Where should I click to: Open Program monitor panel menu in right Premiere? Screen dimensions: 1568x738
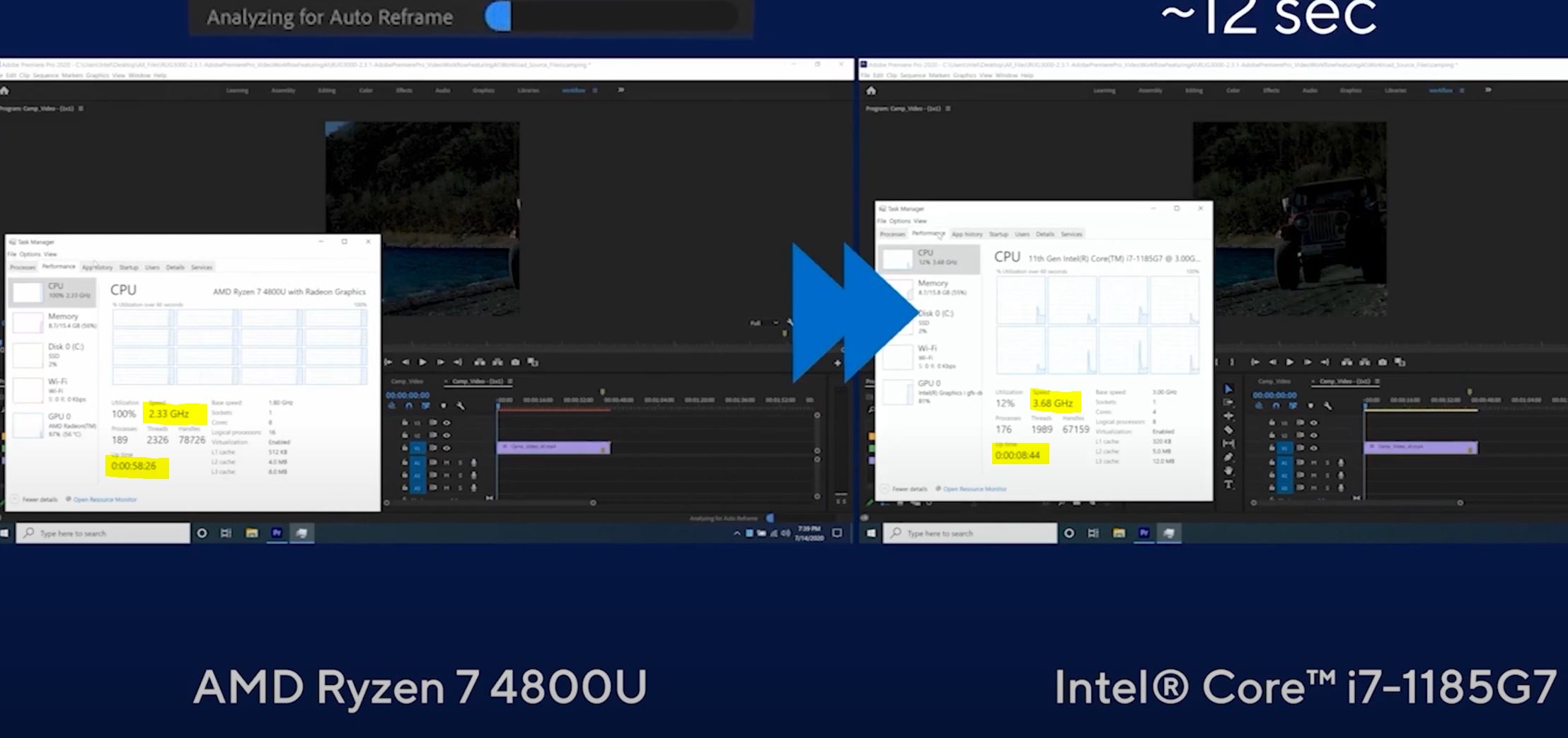(948, 109)
